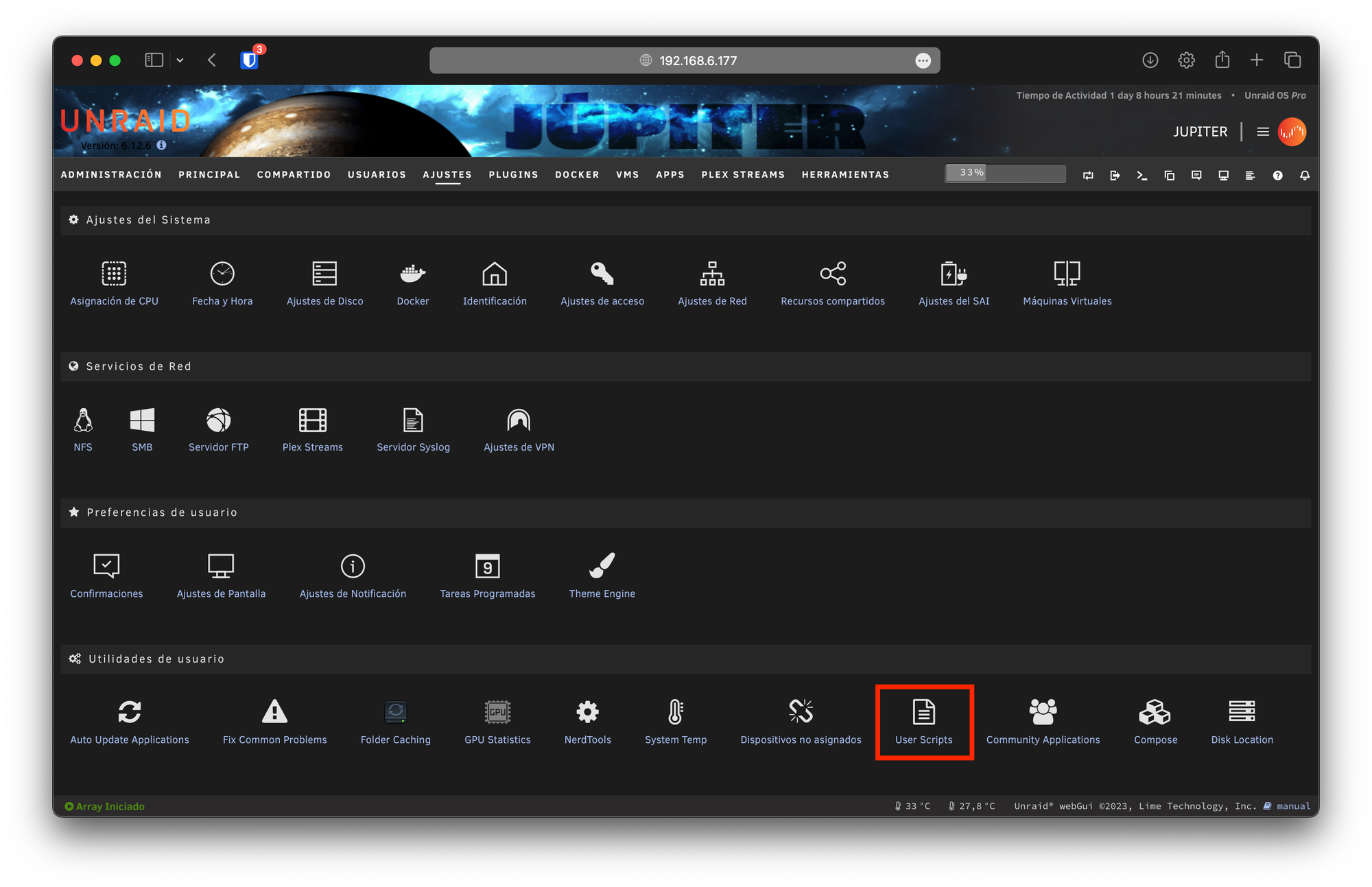Open Docker settings icon

pyautogui.click(x=413, y=284)
